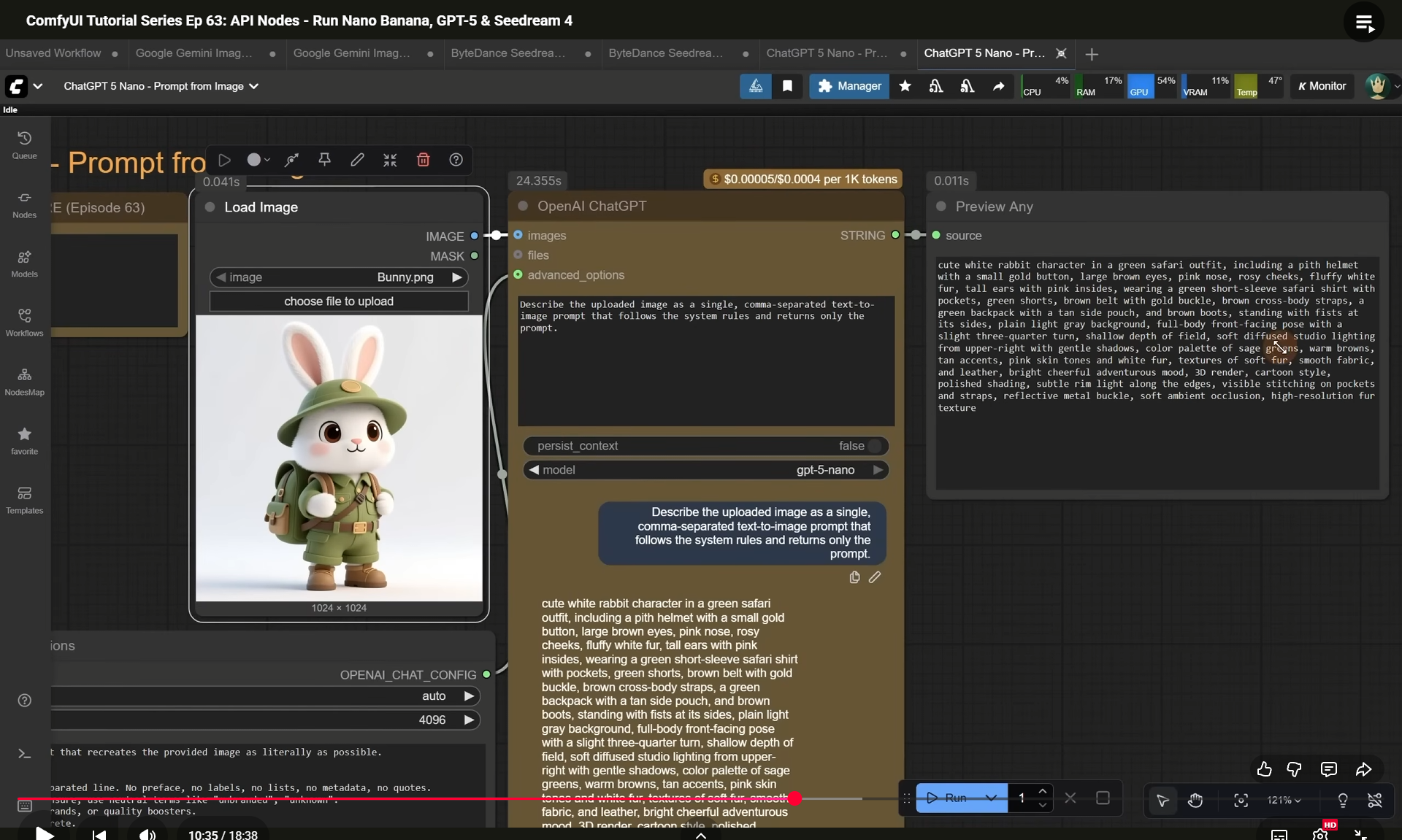
Task: Open the Nodes library sidebar
Action: coord(24,204)
